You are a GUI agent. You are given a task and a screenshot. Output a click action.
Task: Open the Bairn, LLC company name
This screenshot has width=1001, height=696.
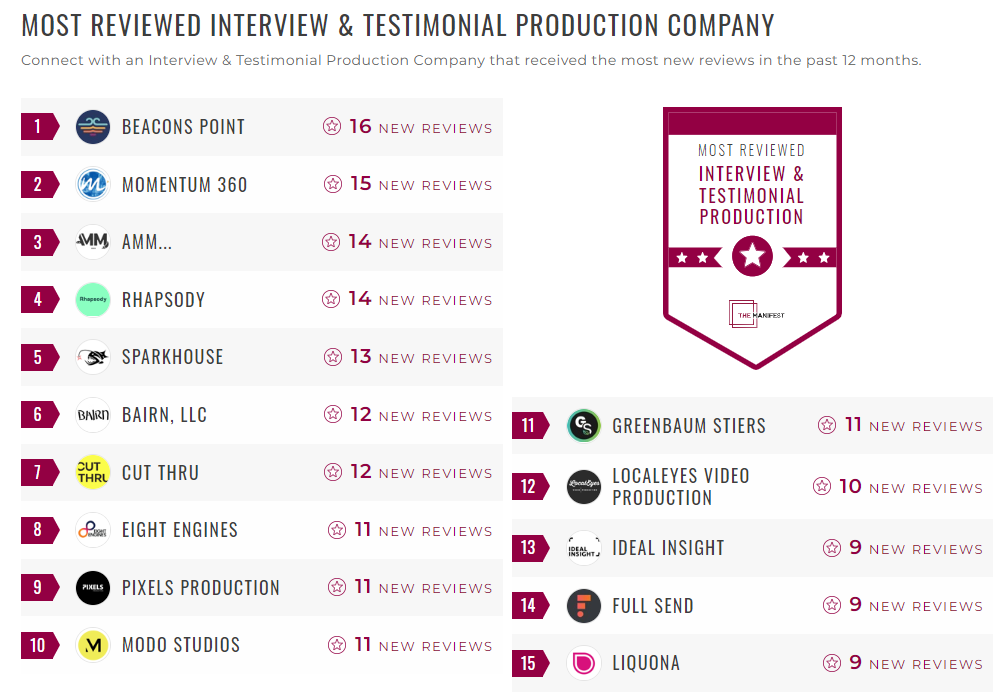point(164,415)
